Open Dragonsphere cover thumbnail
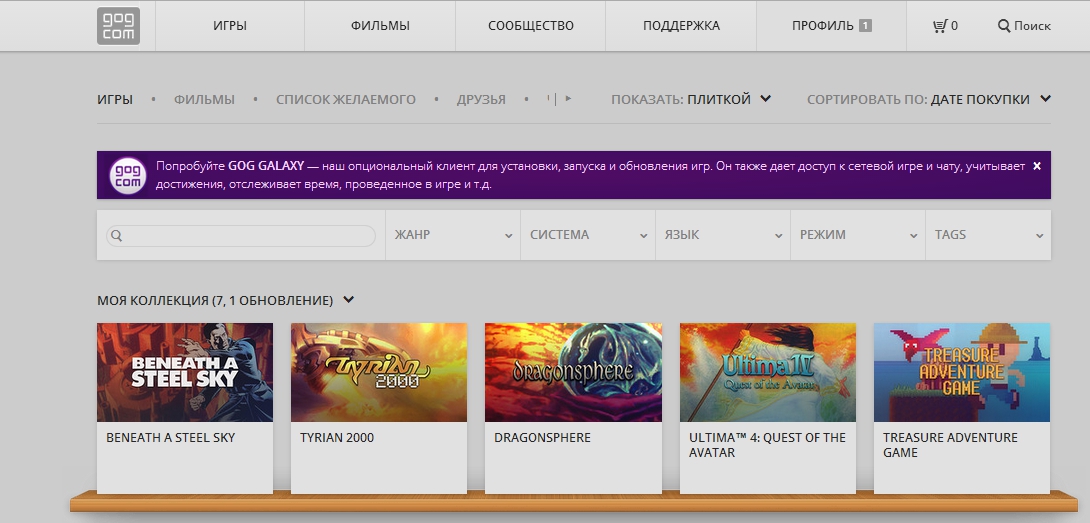1090x523 pixels. click(574, 372)
